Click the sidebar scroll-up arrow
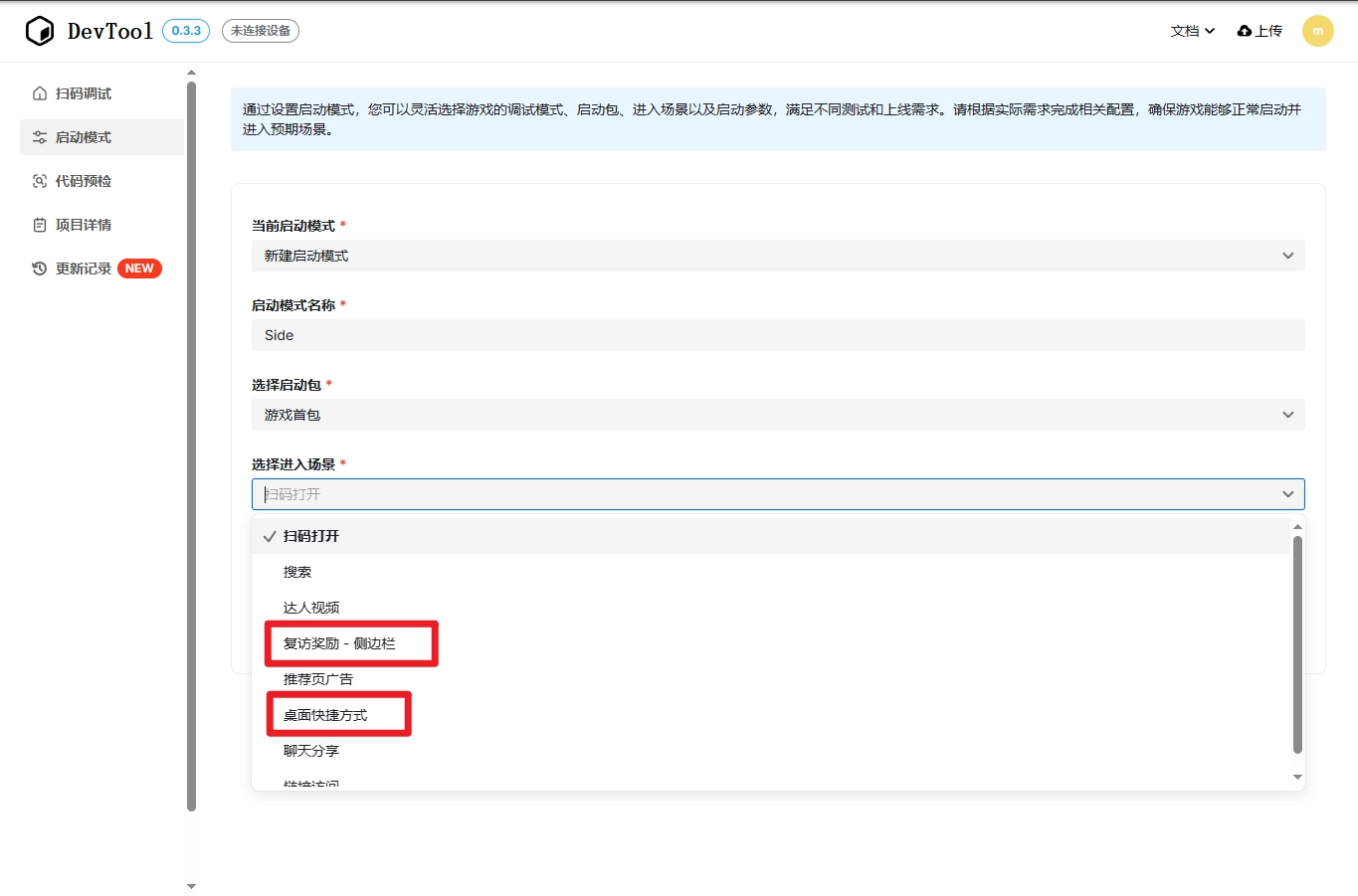The width and height of the screenshot is (1358, 896). pyautogui.click(x=192, y=73)
